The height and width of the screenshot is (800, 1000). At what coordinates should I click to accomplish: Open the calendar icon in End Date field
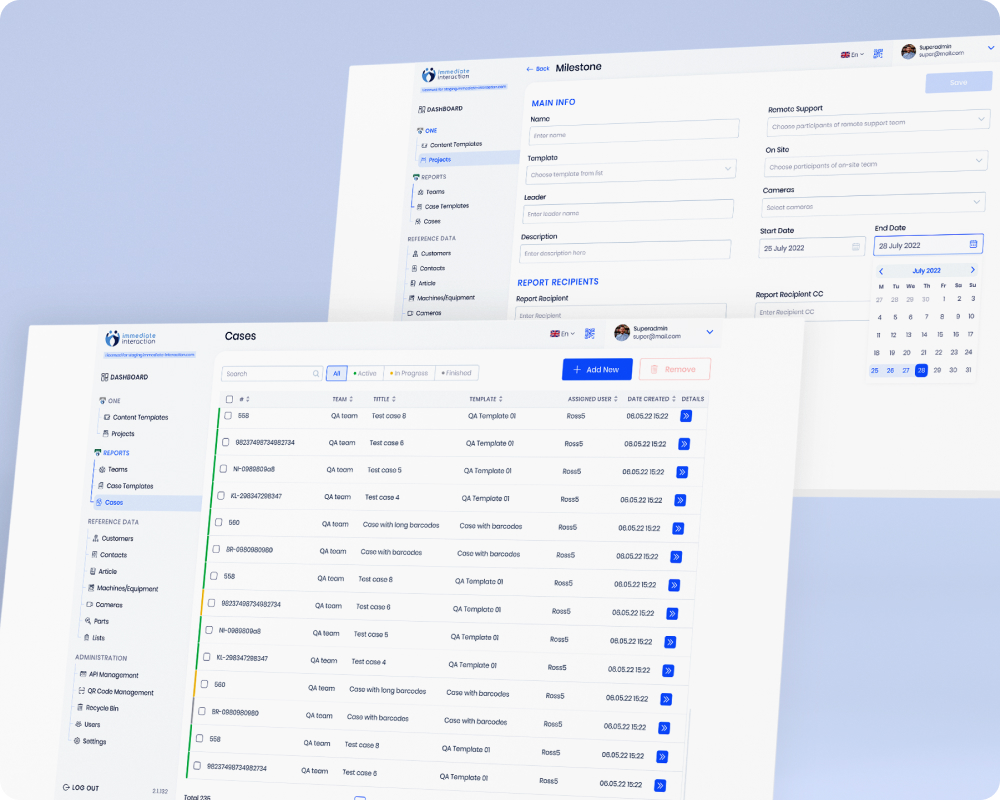click(x=973, y=244)
